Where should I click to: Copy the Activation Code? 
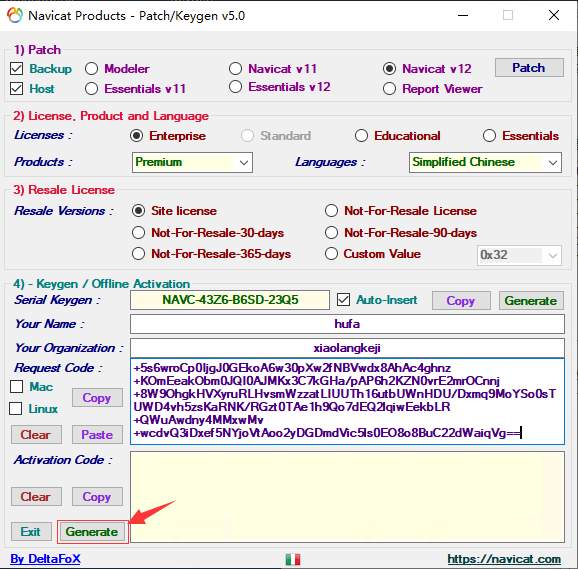point(97,496)
